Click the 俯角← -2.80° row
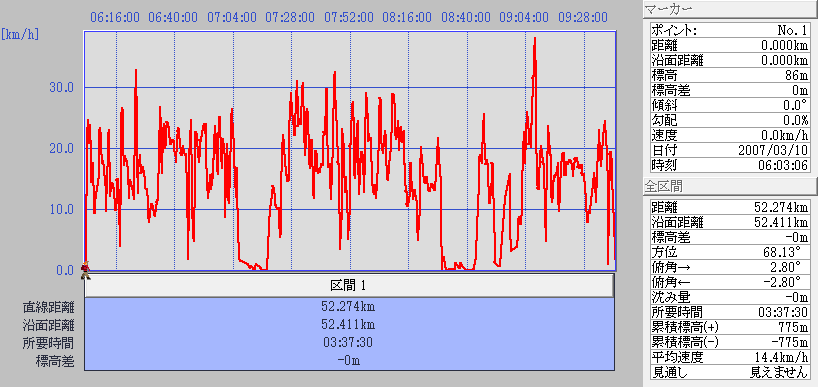818x387 pixels. pyautogui.click(x=730, y=282)
